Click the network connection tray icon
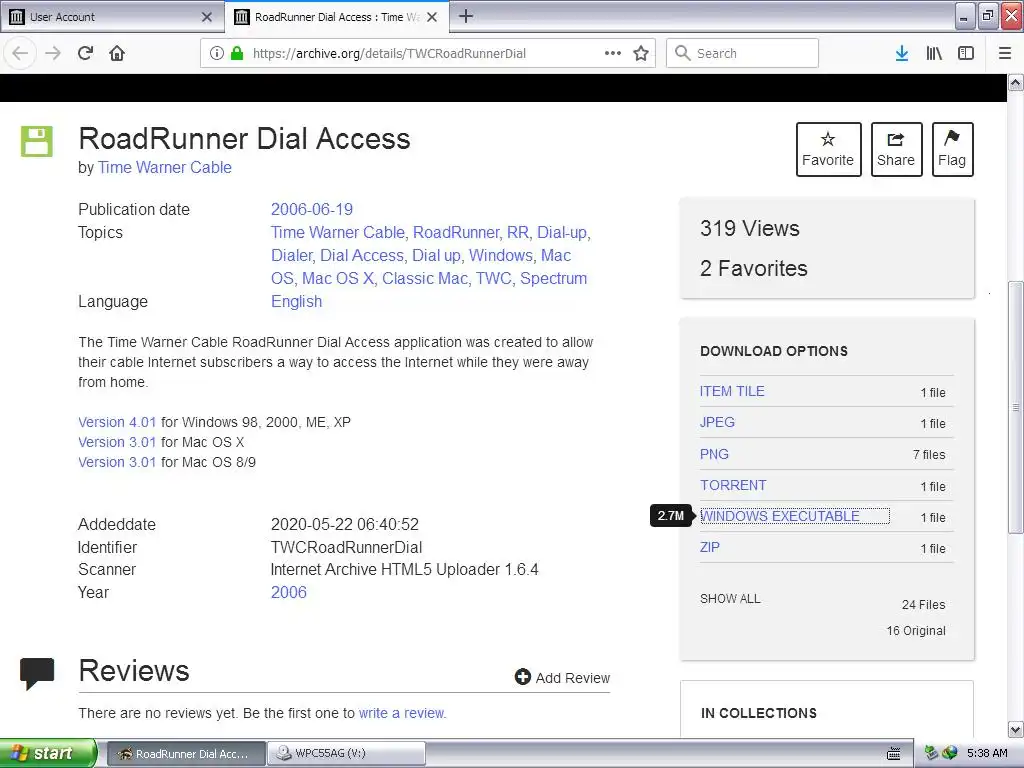 click(931, 754)
